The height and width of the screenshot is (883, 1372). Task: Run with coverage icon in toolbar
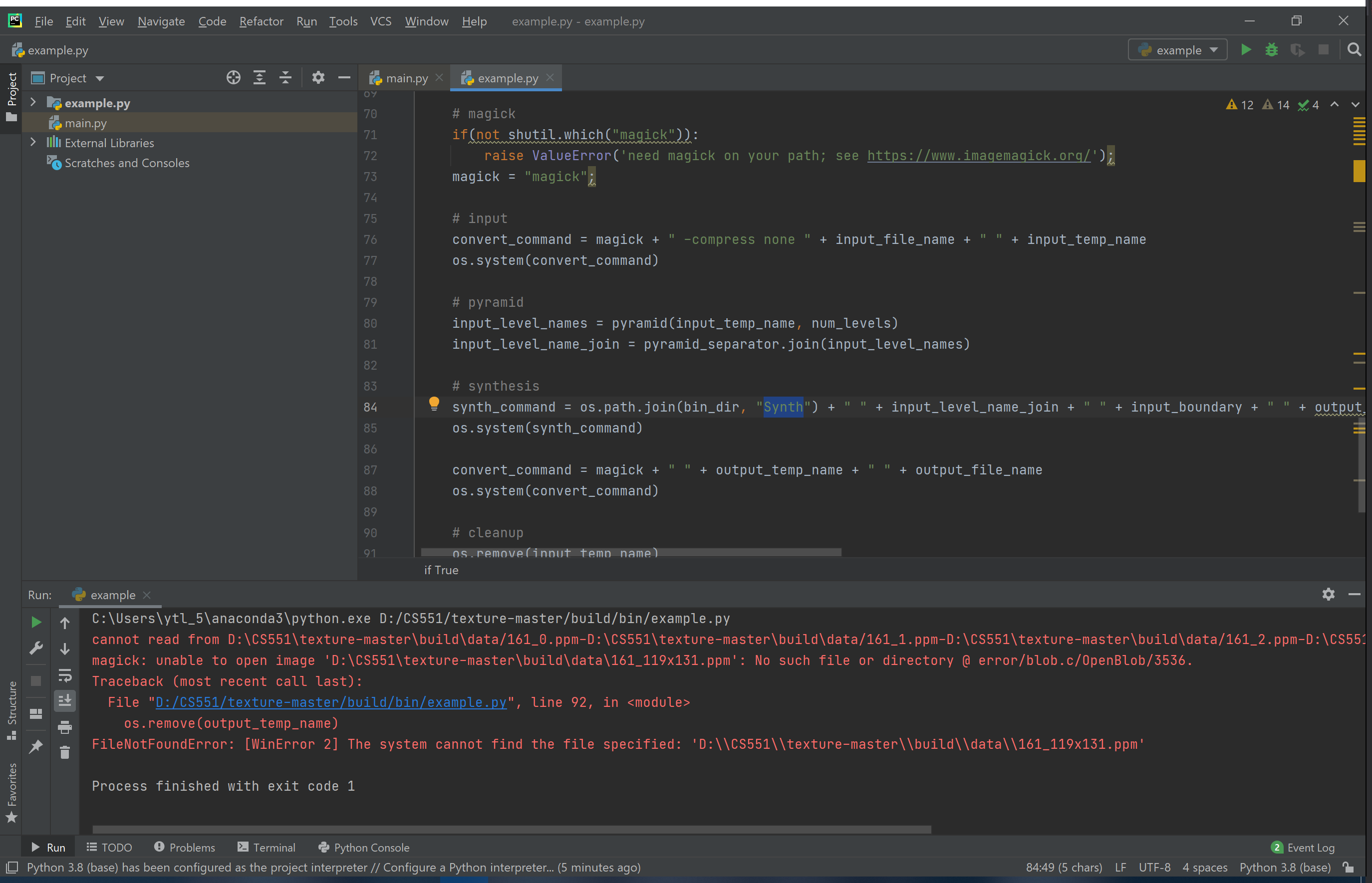pyautogui.click(x=1297, y=50)
